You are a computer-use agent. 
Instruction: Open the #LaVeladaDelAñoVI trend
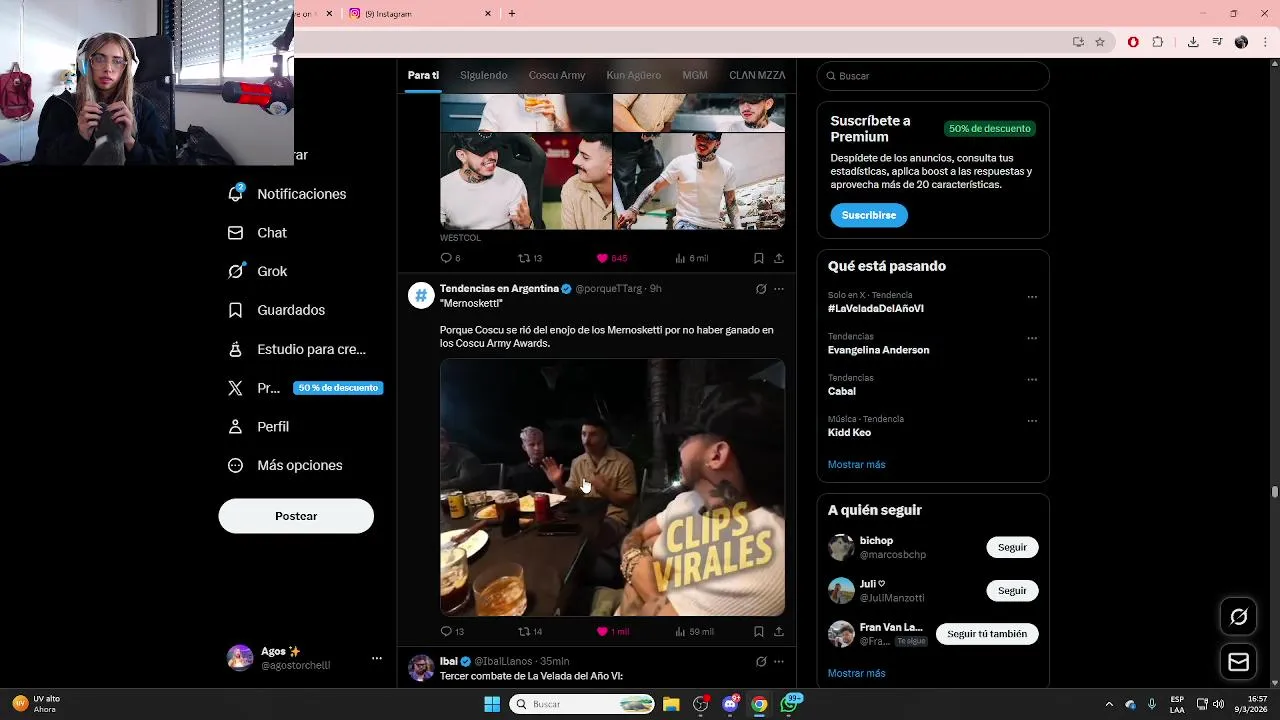(x=876, y=308)
